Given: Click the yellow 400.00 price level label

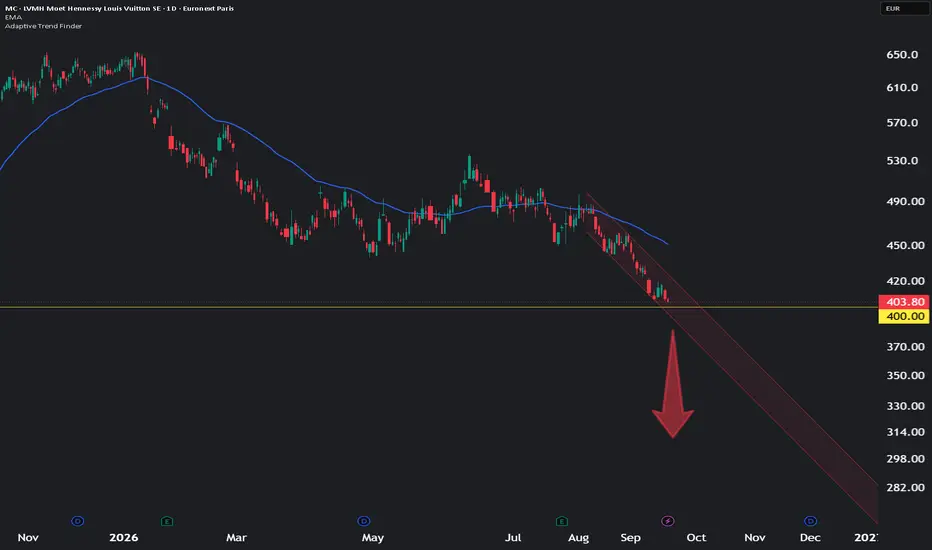Looking at the screenshot, I should [x=904, y=316].
